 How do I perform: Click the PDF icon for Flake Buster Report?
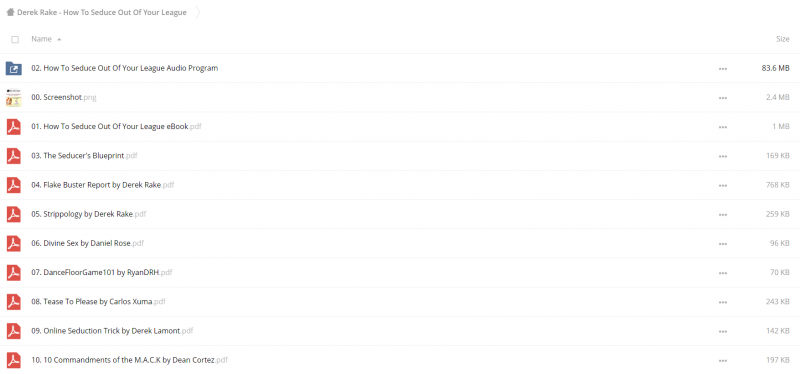tap(14, 185)
